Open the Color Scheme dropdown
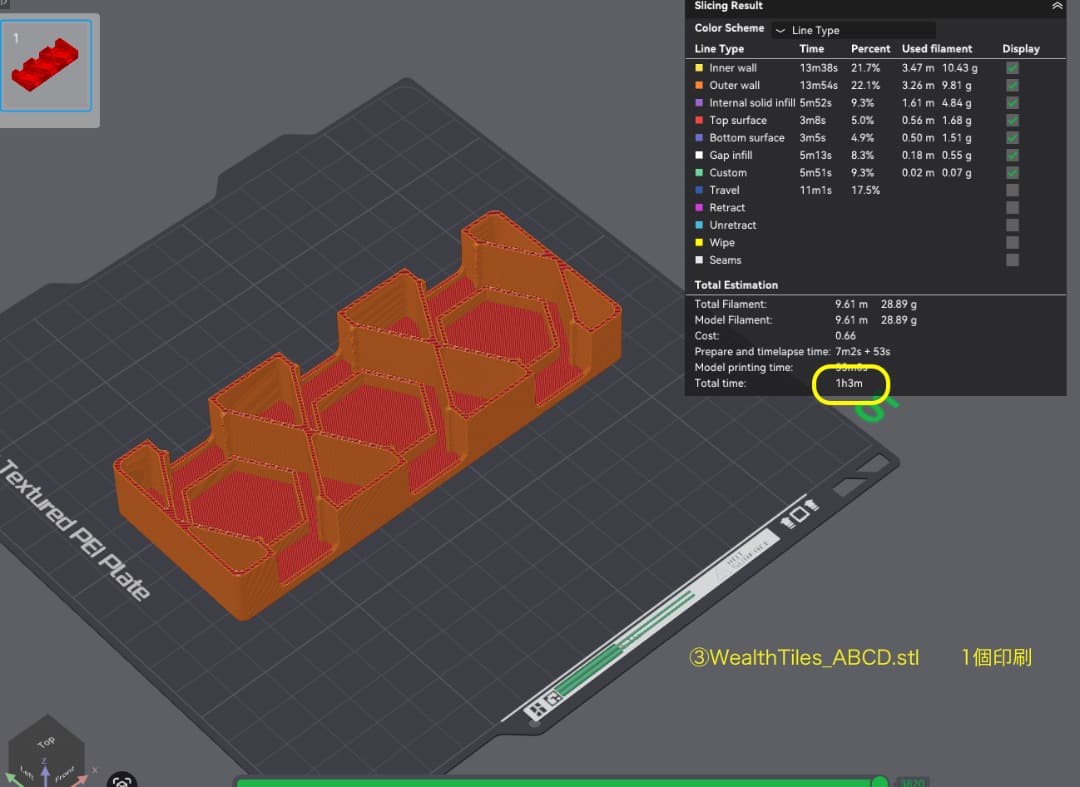The height and width of the screenshot is (787, 1080). (853, 30)
